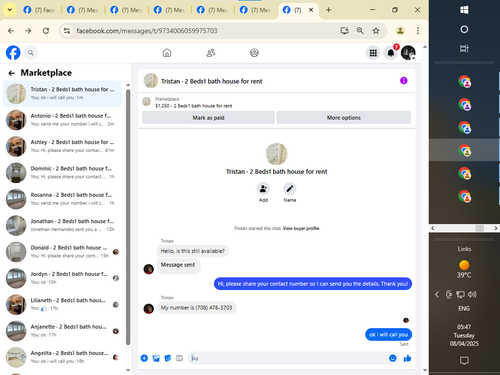Go to the Home feed icon
The height and width of the screenshot is (375, 500).
click(167, 53)
